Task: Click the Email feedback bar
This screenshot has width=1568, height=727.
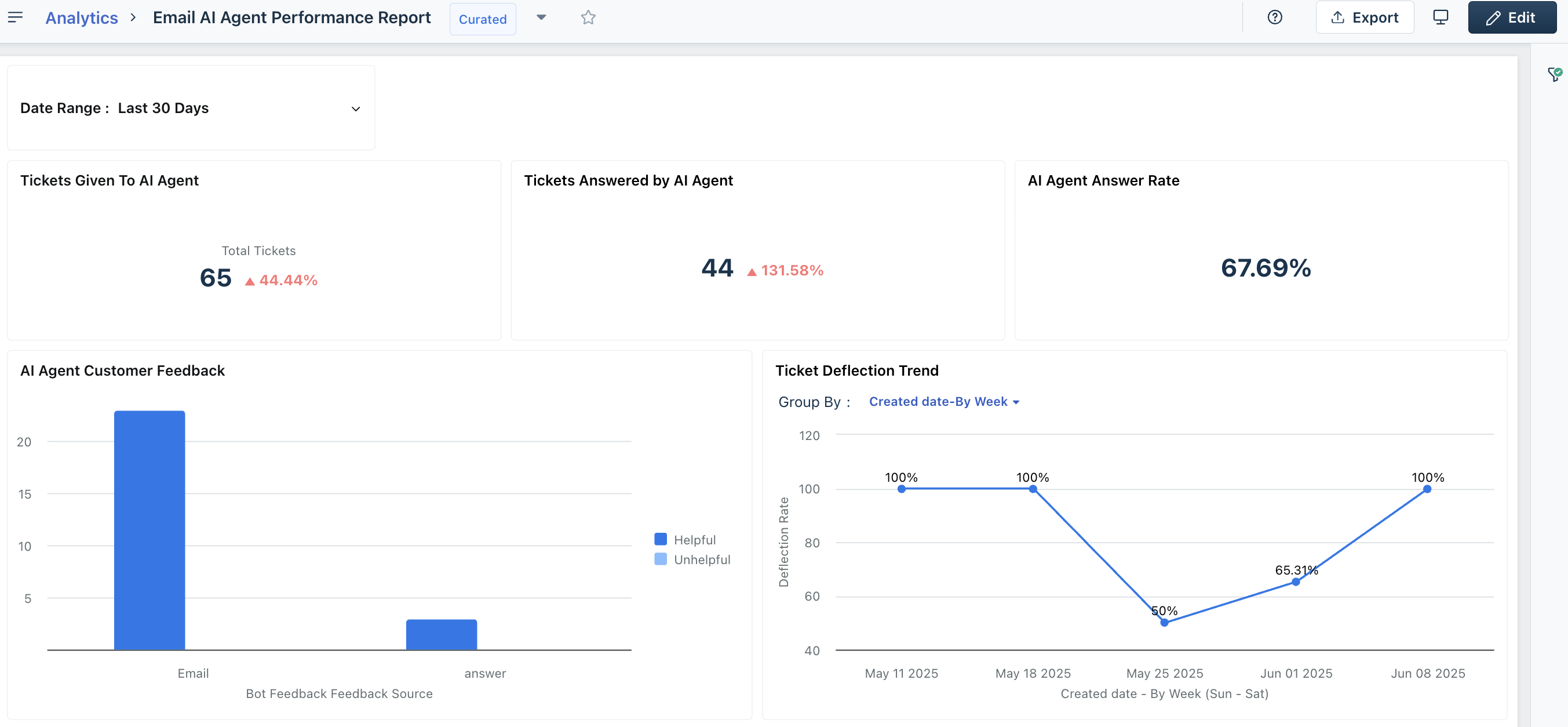Action: point(149,530)
